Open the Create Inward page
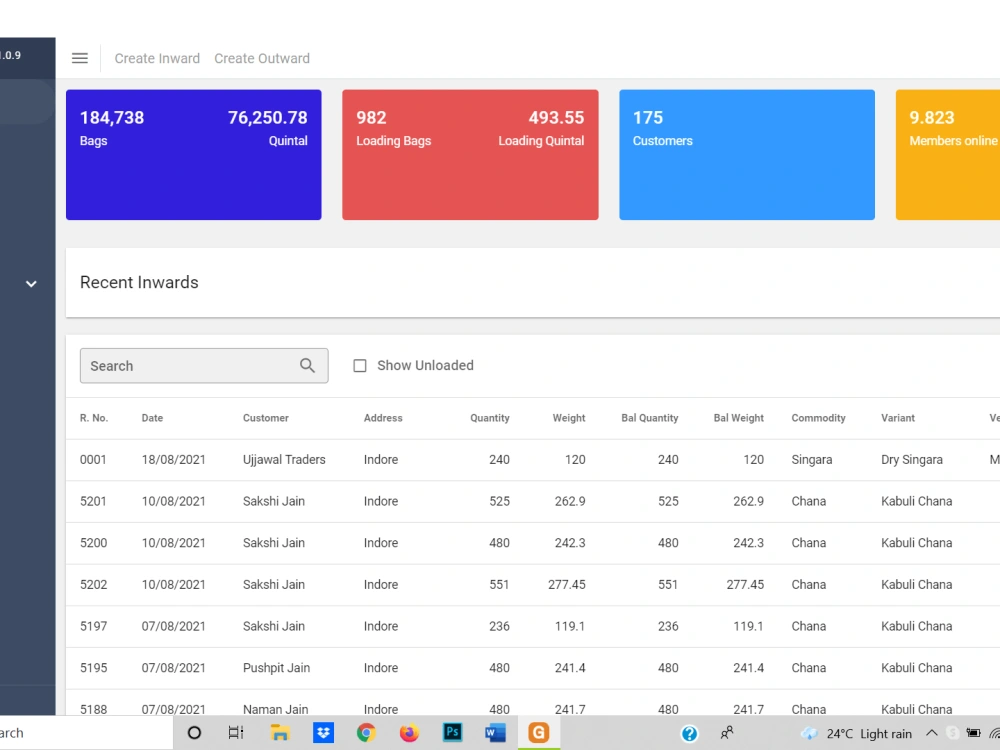The height and width of the screenshot is (750, 1000). tap(157, 58)
